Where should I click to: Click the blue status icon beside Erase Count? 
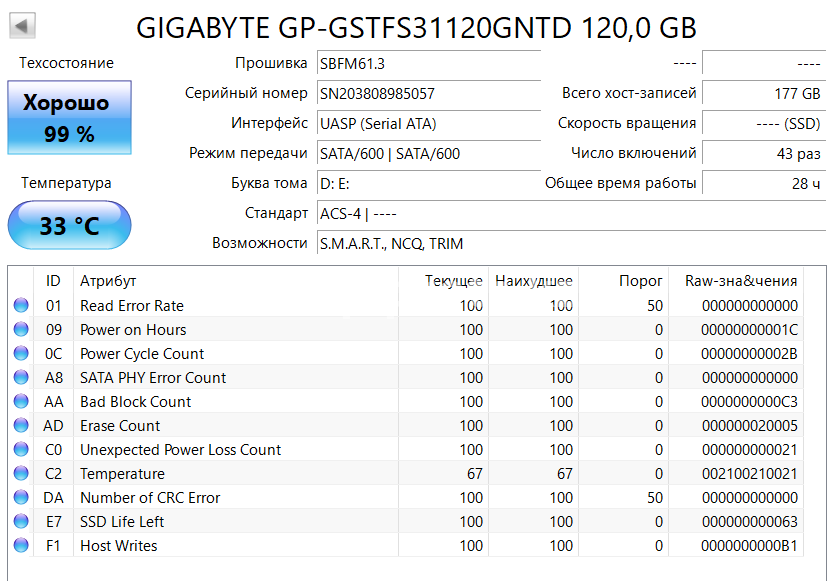[22, 426]
